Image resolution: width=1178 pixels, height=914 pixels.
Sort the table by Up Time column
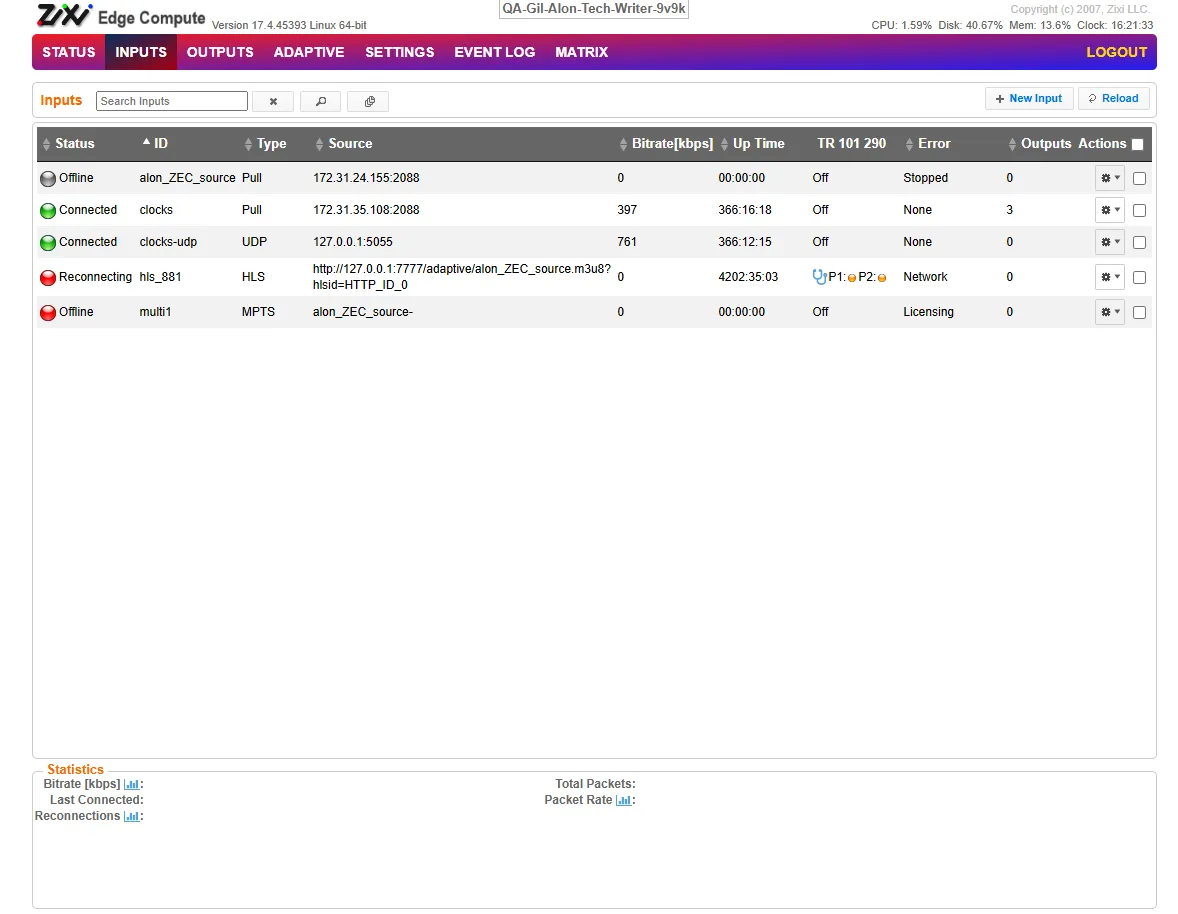[x=752, y=143]
